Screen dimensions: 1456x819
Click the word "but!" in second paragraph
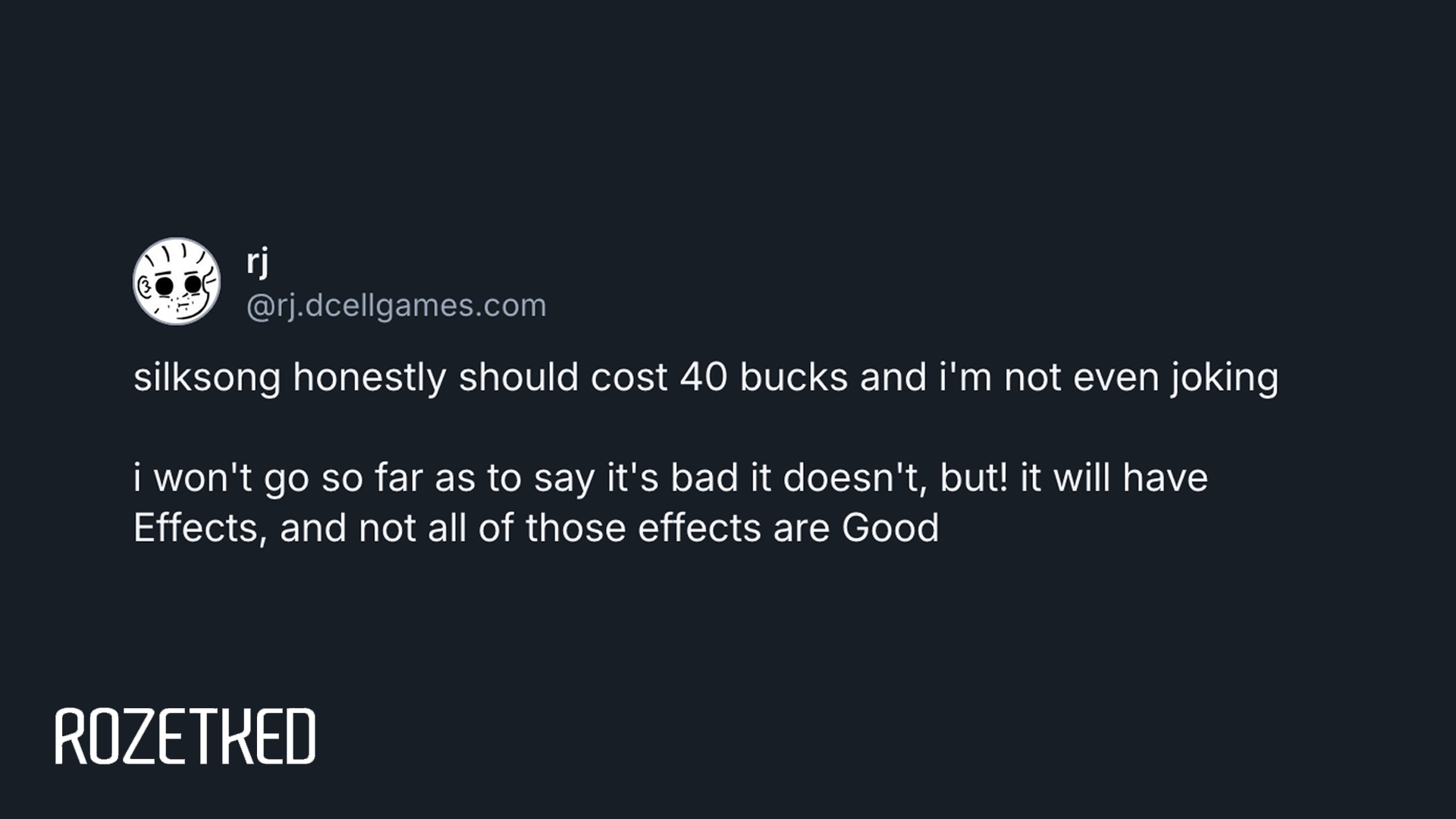point(974,479)
